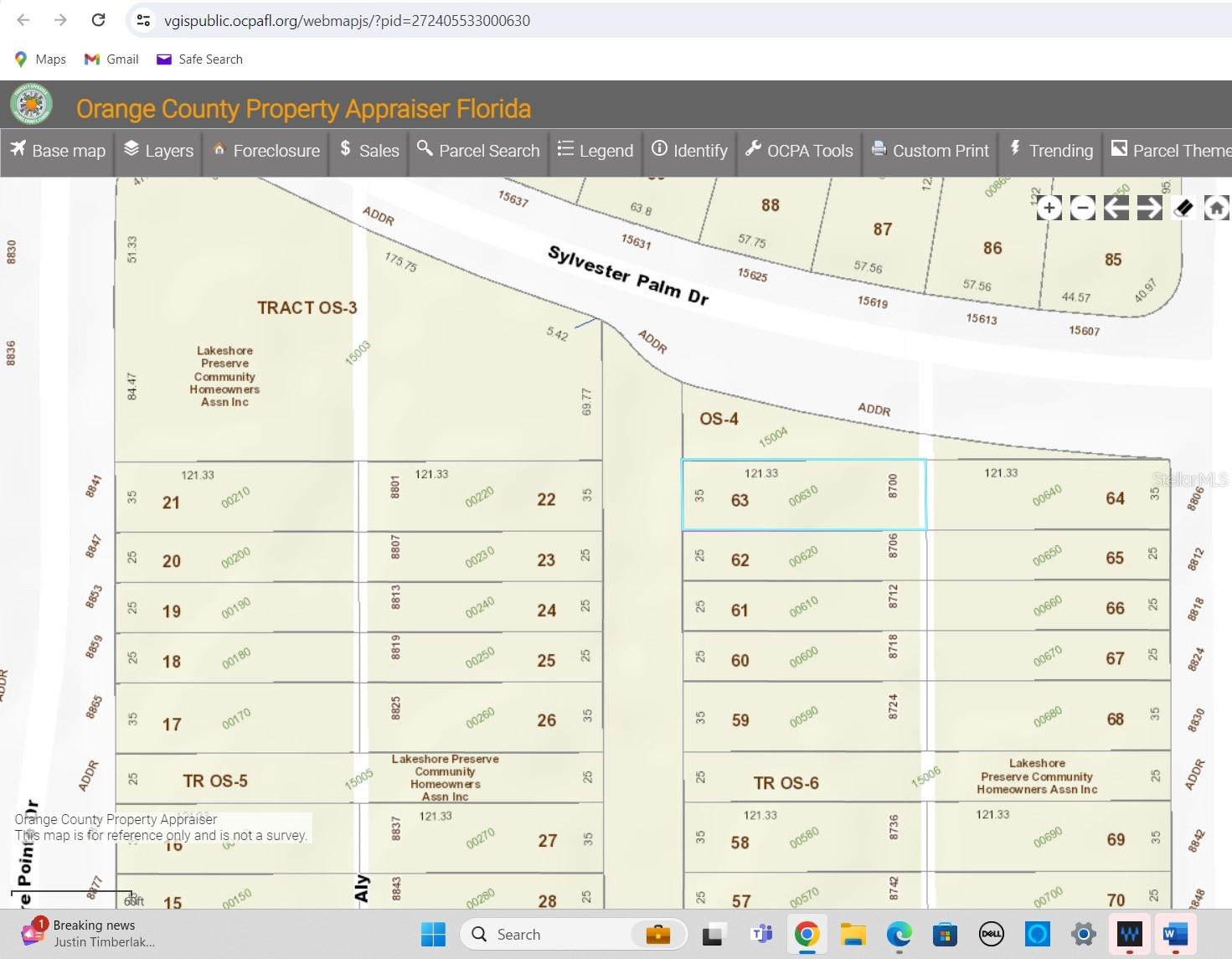Viewport: 1232px width, 959px height.
Task: Open Custom Print option
Action: [930, 151]
